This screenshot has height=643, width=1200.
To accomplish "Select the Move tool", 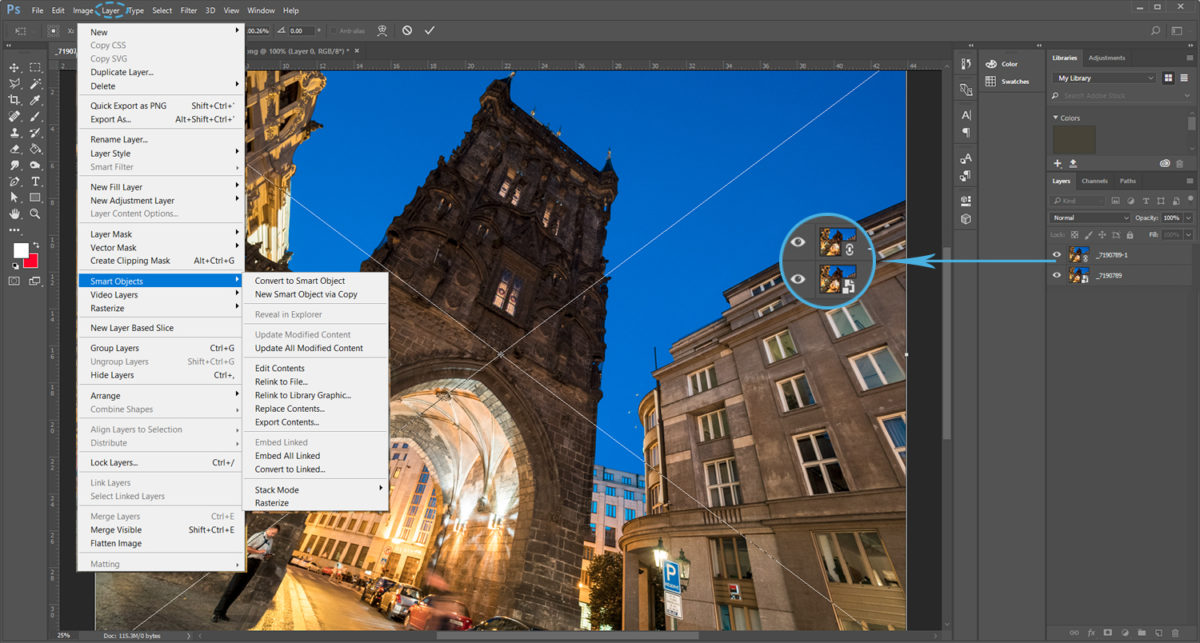I will (x=15, y=67).
